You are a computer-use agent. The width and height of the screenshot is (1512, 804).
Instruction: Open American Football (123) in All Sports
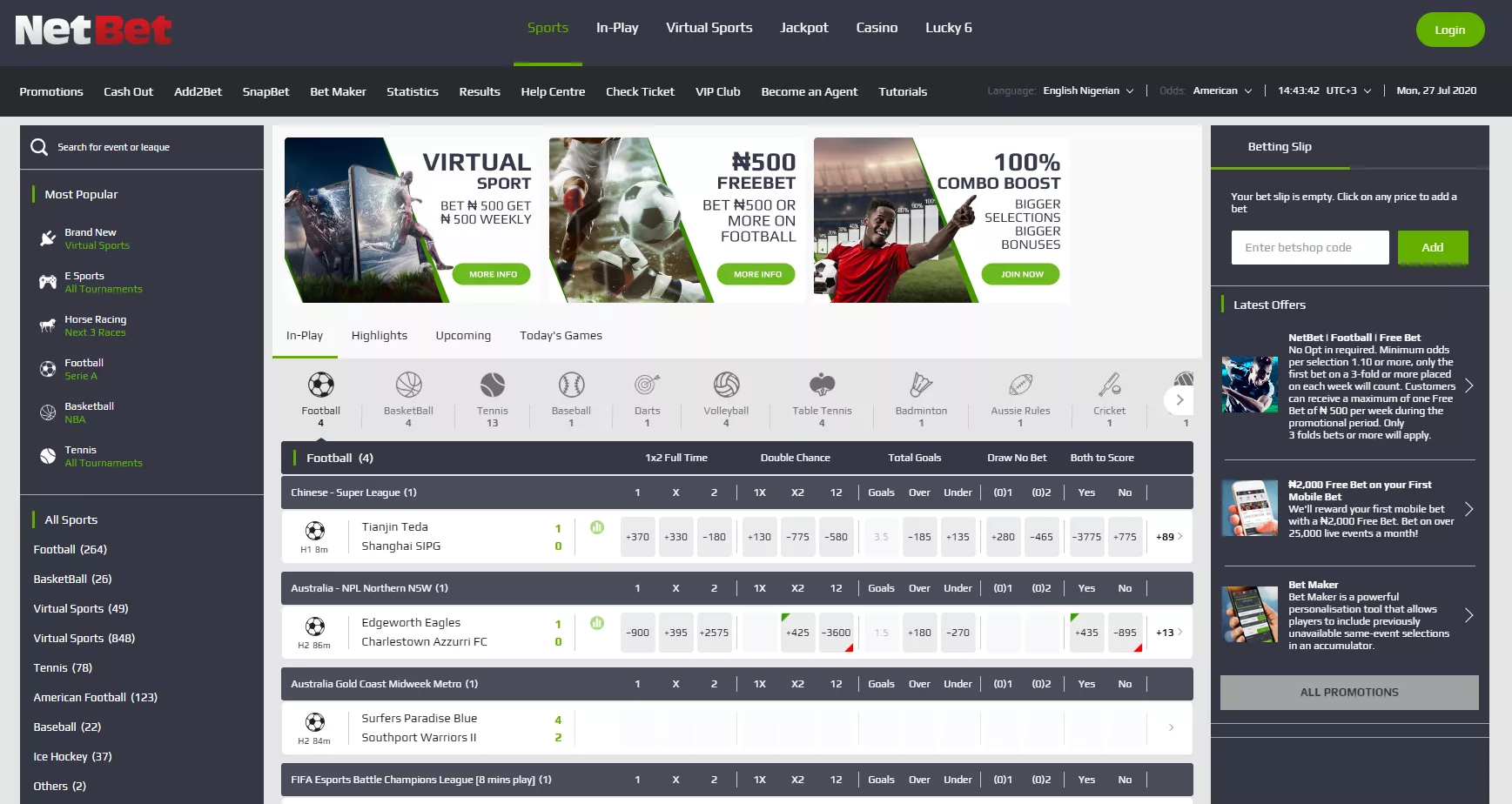click(96, 698)
